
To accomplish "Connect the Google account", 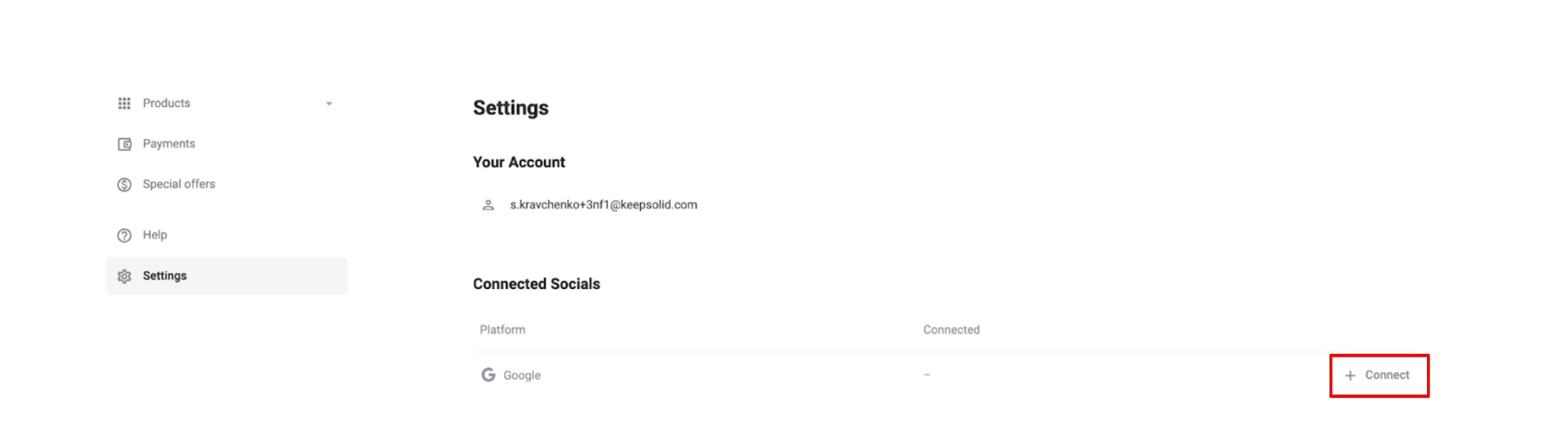I will coord(1379,376).
